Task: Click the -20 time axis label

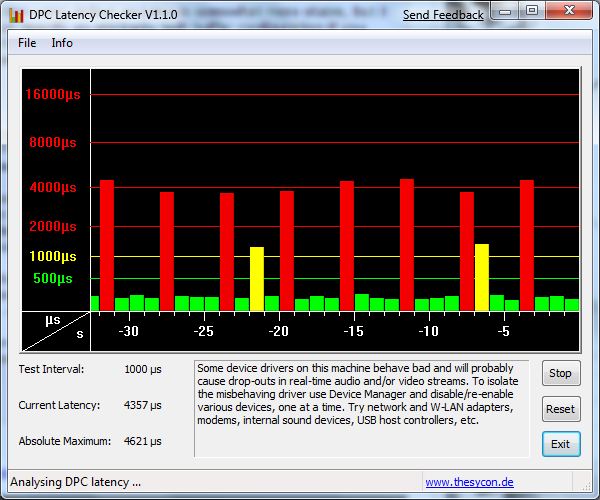Action: coord(278,331)
